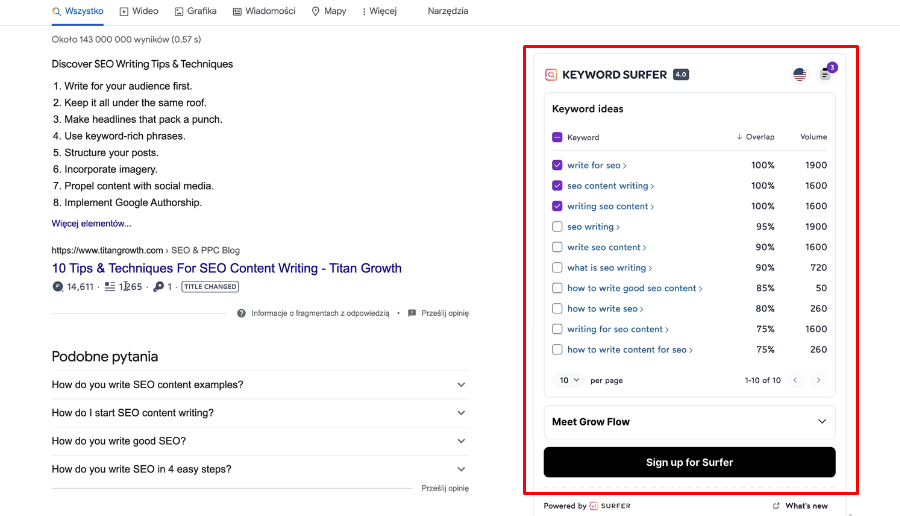The width and height of the screenshot is (900, 516).
Task: Click the traffic icon next to 14,611
Action: pyautogui.click(x=57, y=286)
